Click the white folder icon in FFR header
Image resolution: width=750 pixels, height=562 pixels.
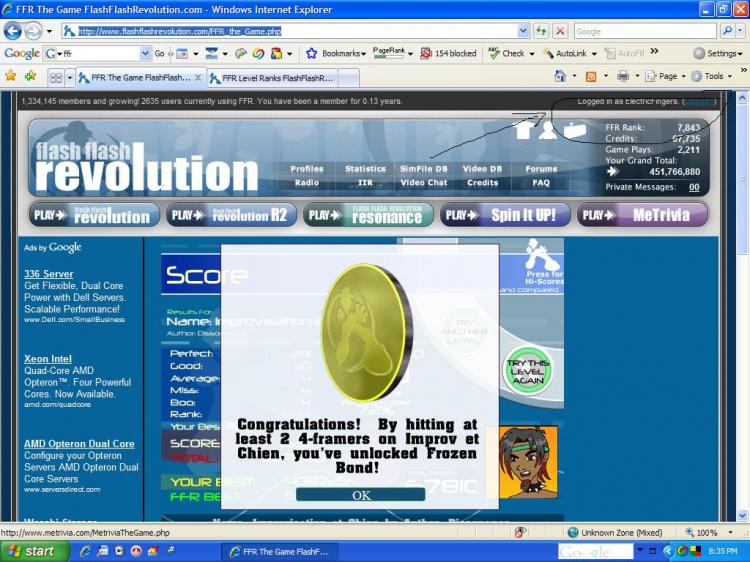(x=574, y=131)
